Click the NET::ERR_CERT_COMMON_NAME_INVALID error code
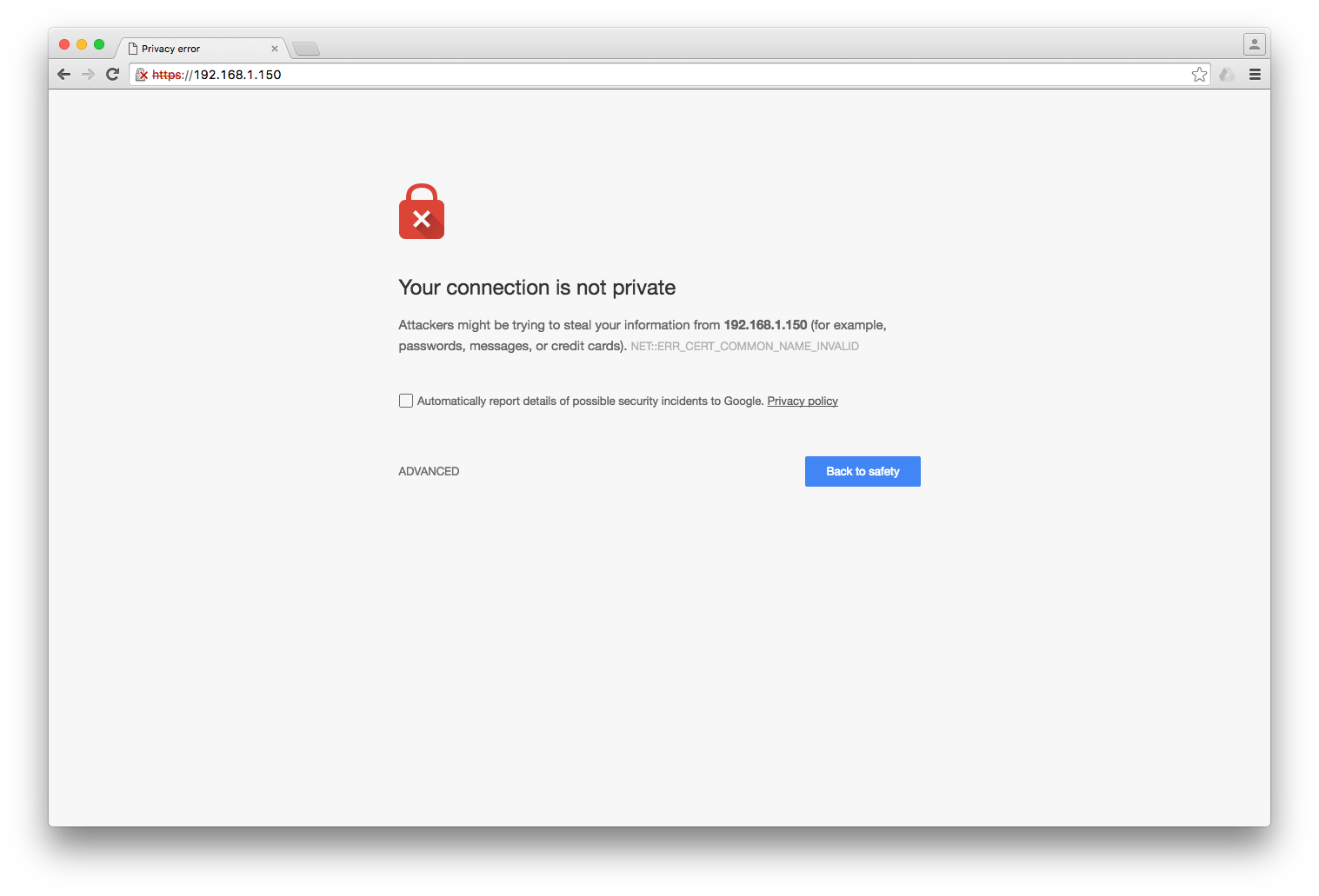The height and width of the screenshot is (896, 1319). coord(744,346)
